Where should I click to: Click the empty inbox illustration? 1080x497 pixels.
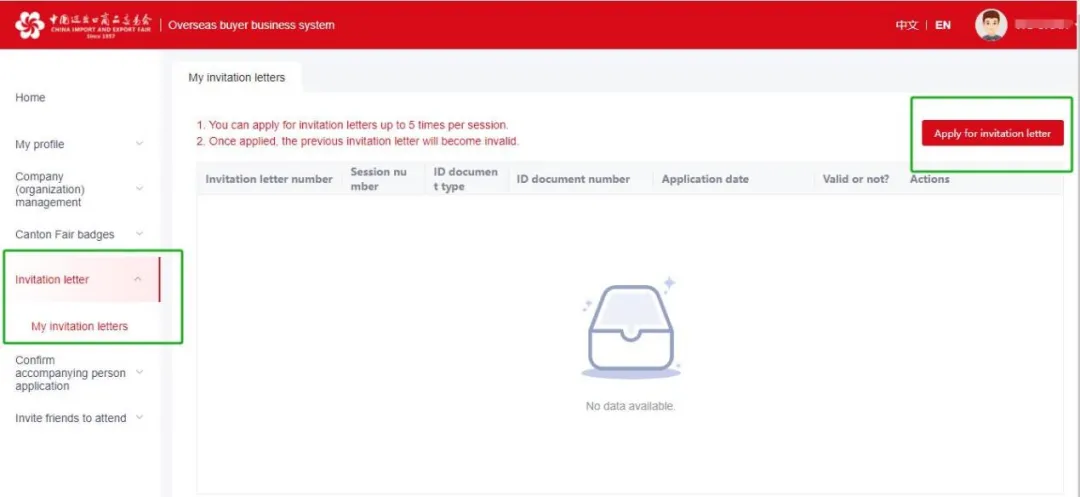[630, 332]
